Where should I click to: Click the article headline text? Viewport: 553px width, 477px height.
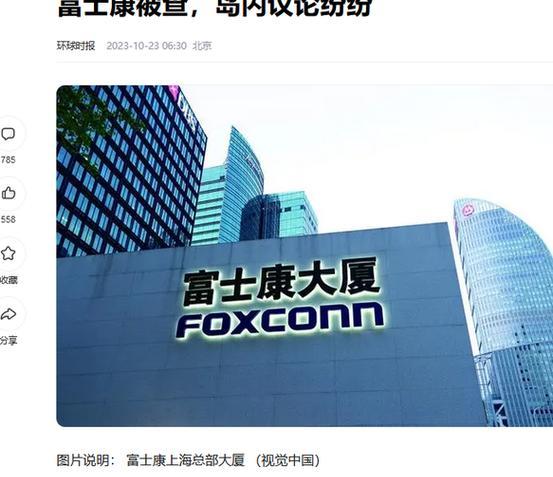(214, 9)
